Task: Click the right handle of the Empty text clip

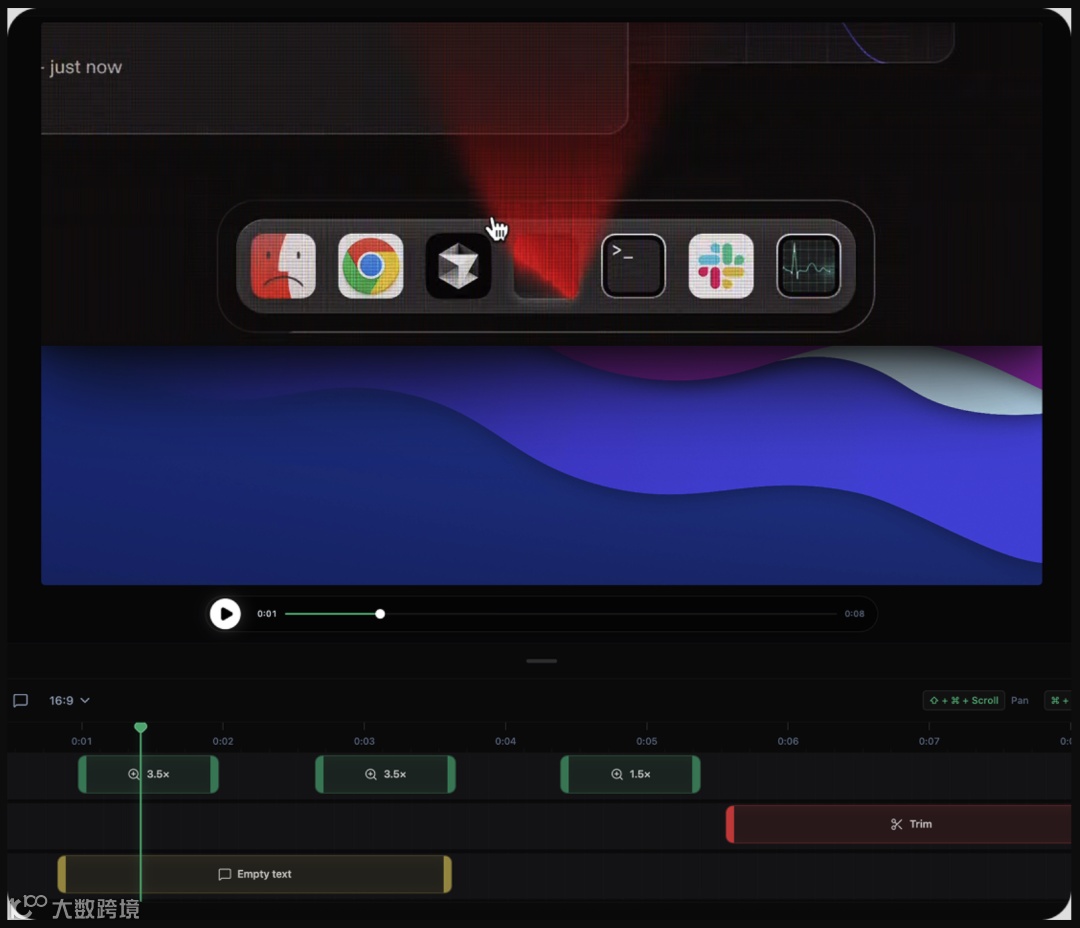Action: click(x=448, y=874)
